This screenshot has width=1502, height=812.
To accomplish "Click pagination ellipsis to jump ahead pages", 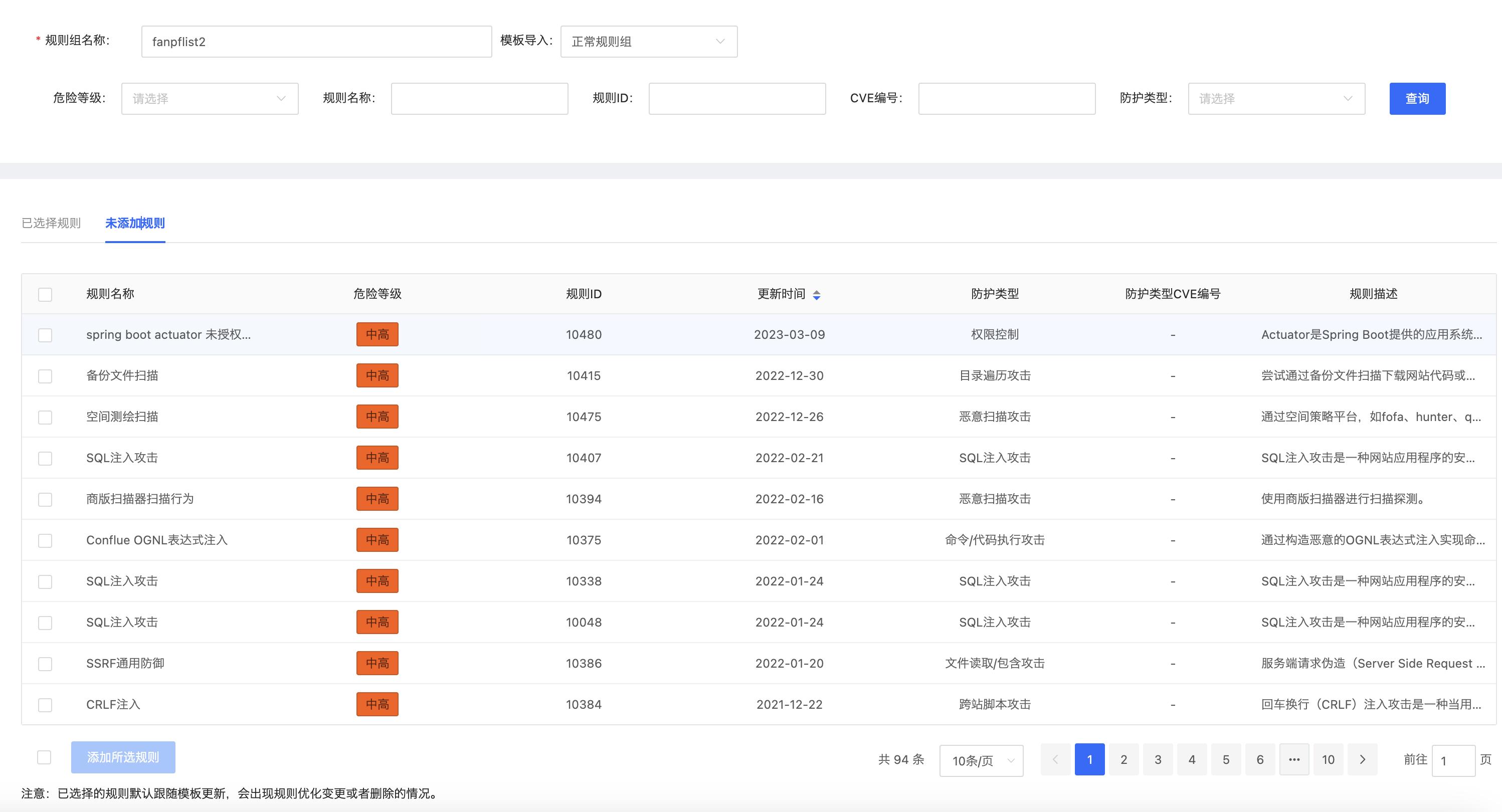I will tap(1294, 759).
